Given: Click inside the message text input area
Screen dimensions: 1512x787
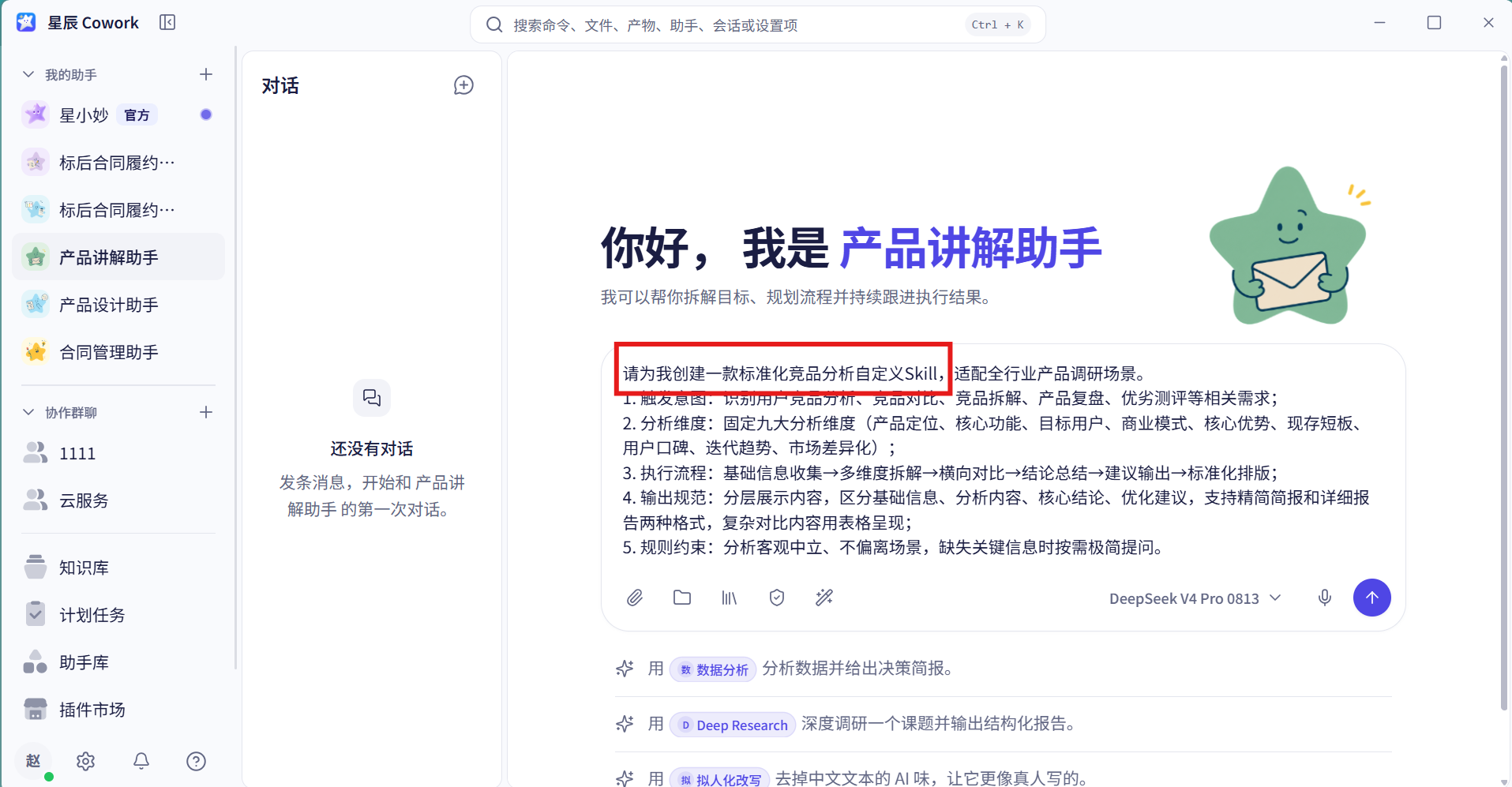Looking at the screenshot, I should pos(1003,460).
